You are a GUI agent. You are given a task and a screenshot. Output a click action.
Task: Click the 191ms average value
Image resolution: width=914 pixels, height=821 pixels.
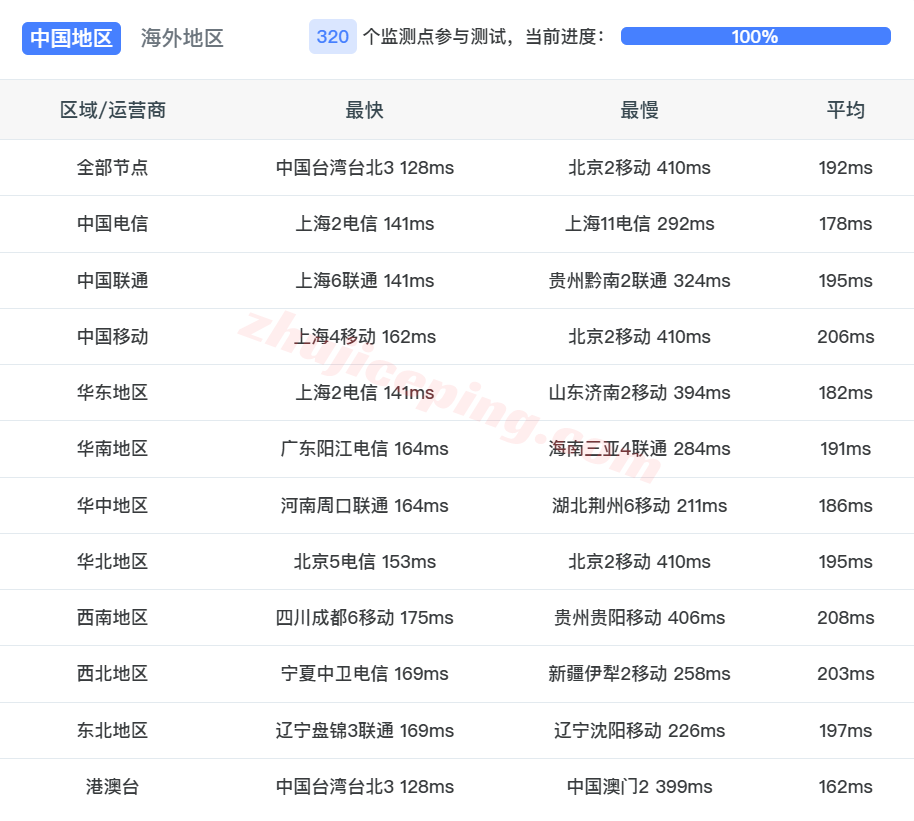[845, 448]
